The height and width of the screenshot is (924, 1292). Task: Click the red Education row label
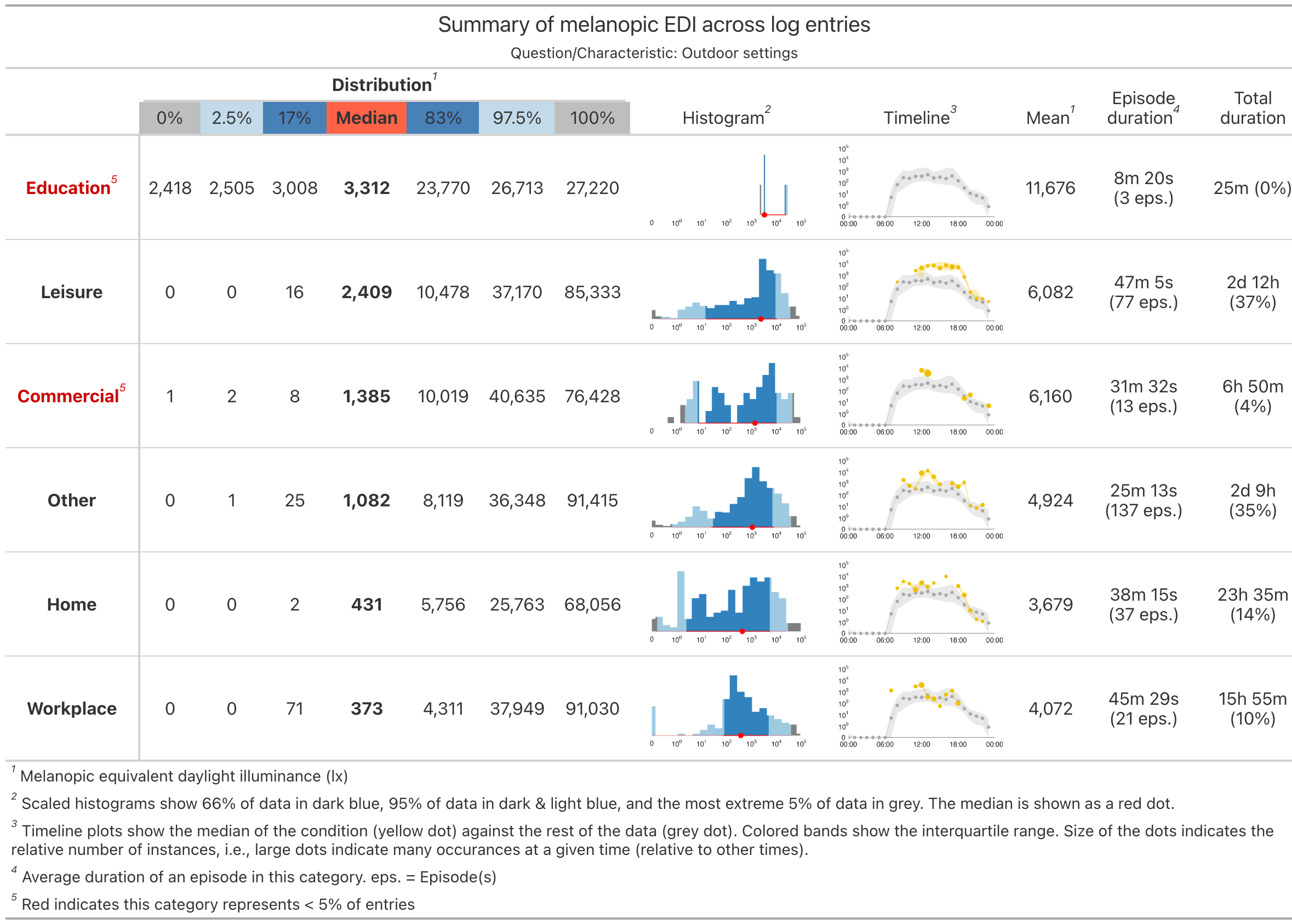[x=70, y=188]
